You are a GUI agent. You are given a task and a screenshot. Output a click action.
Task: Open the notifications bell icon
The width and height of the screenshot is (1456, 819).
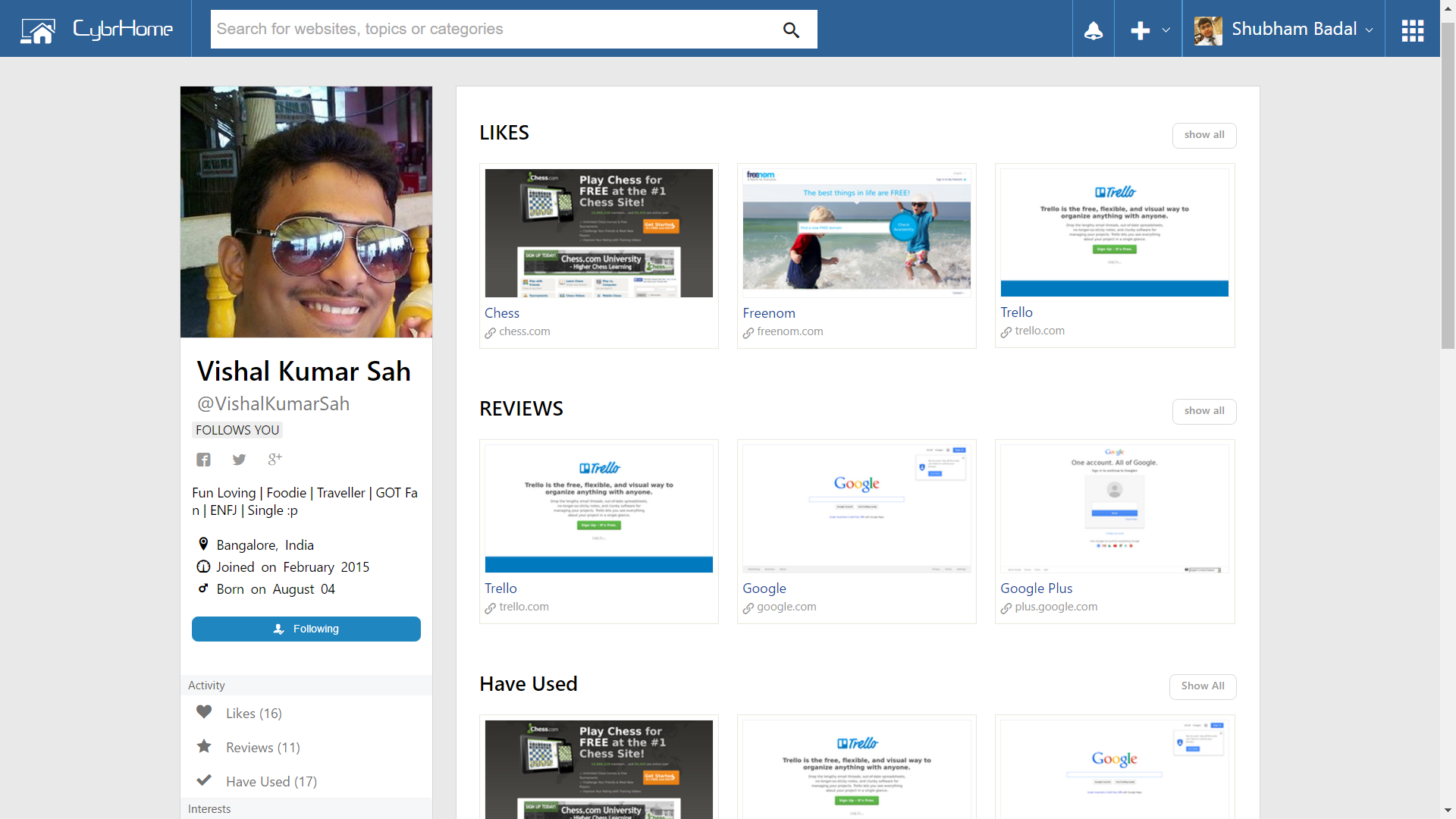point(1093,30)
